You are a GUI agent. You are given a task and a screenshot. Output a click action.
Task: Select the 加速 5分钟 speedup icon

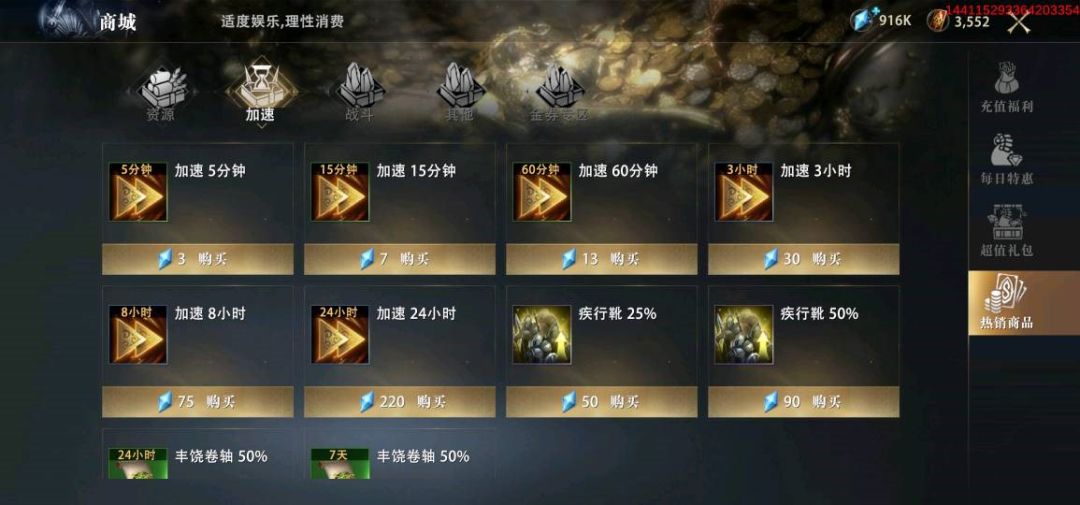(138, 192)
